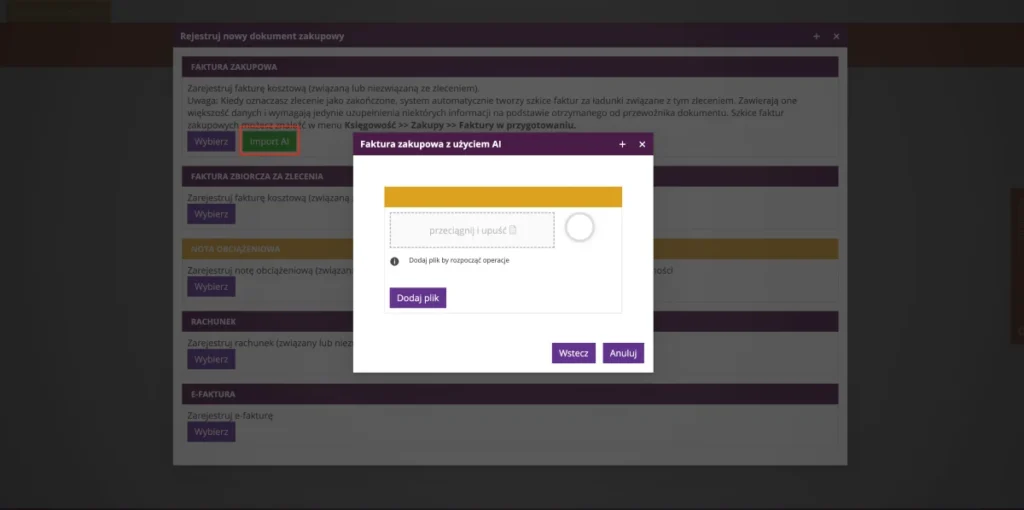1024x510 pixels.
Task: Click the text Dodaj plik by rozpocząć operacje
Action: (x=459, y=261)
